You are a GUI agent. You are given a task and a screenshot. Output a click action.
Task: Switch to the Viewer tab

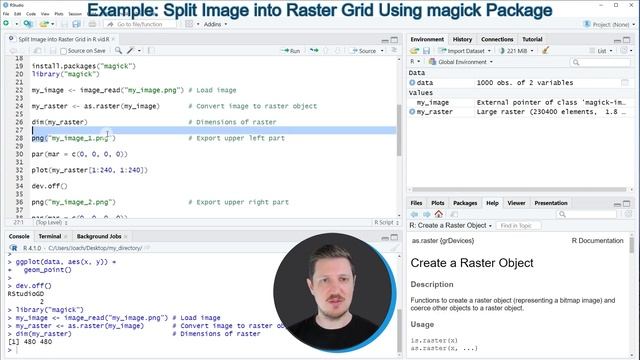[x=516, y=203]
